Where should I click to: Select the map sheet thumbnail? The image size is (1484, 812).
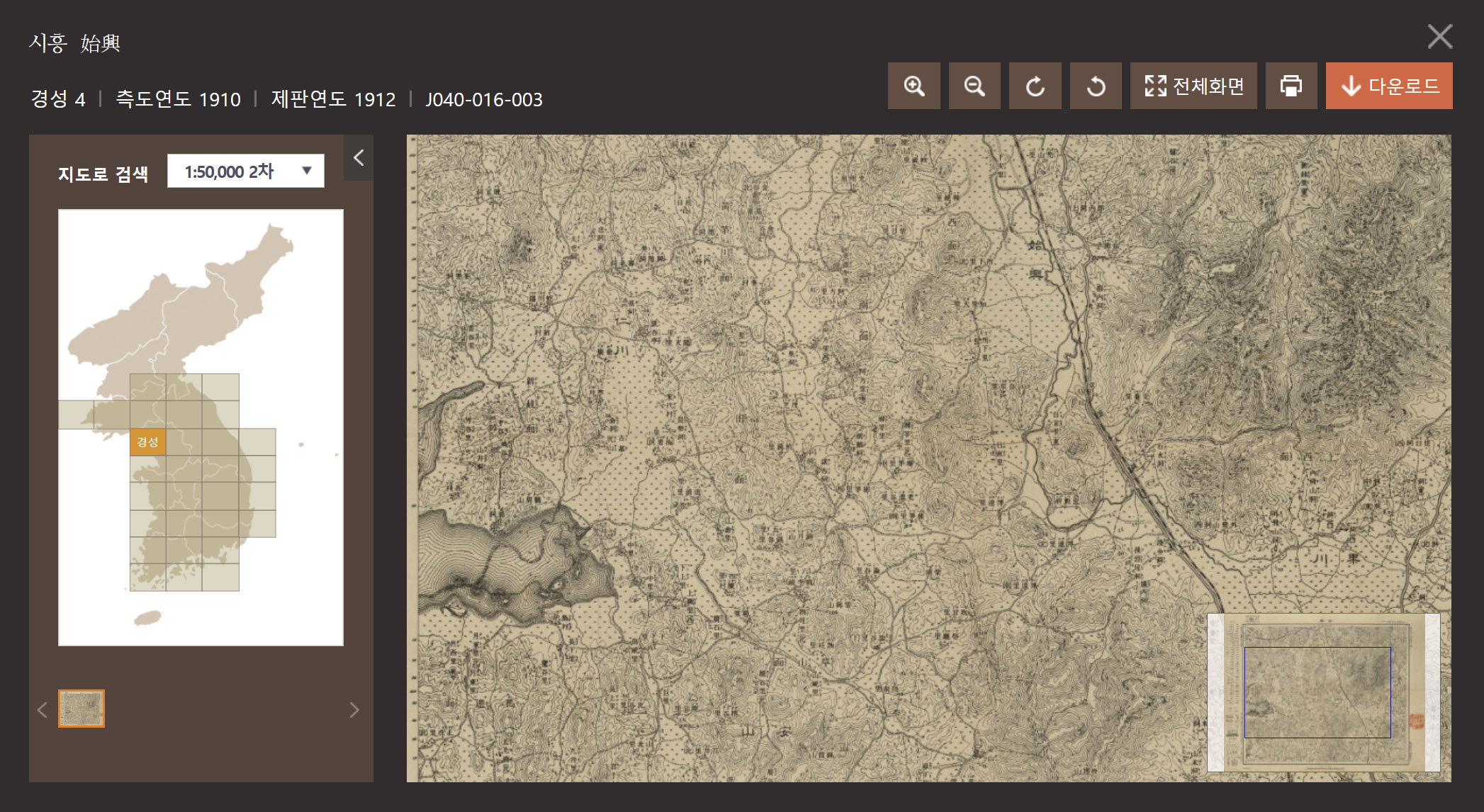pyautogui.click(x=81, y=709)
